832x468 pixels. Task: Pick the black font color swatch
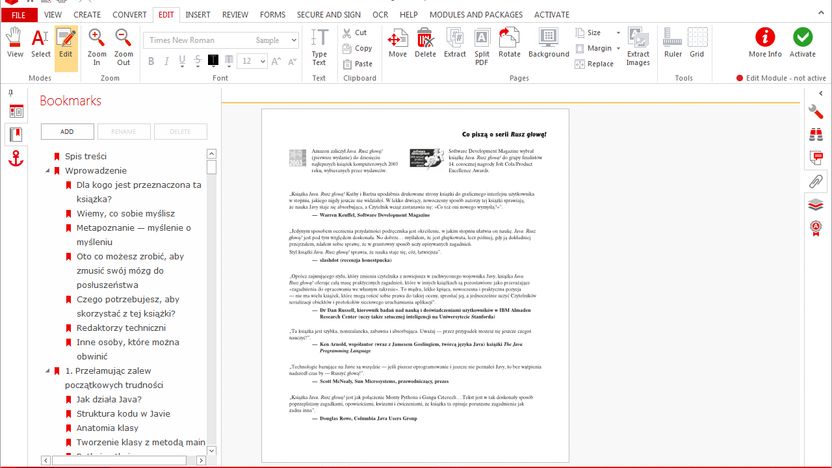(213, 60)
